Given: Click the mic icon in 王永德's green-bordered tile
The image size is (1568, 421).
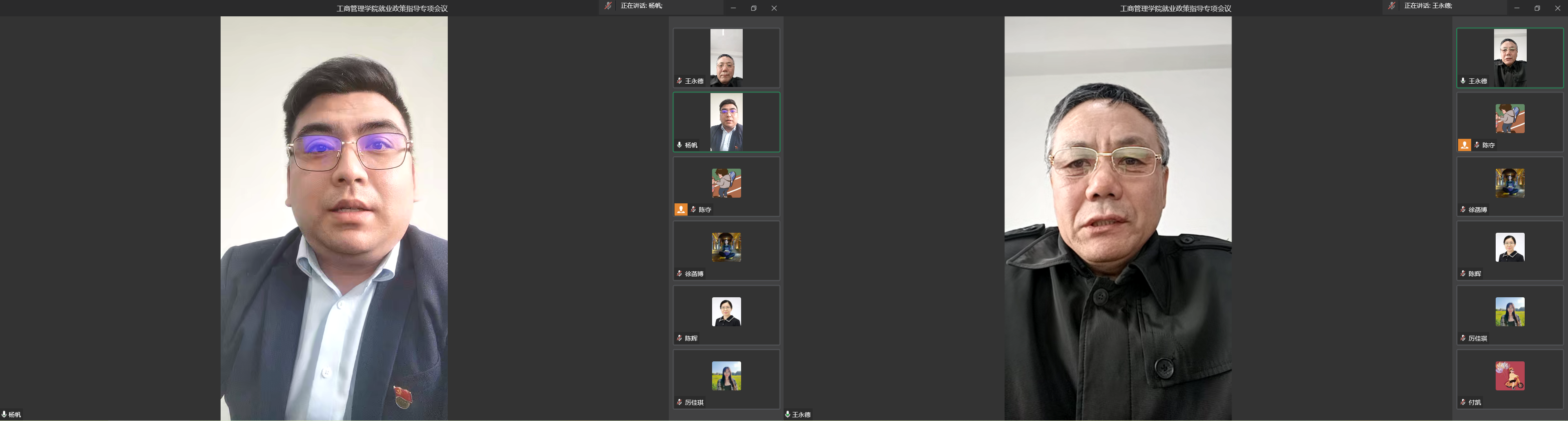Looking at the screenshot, I should click(1463, 81).
